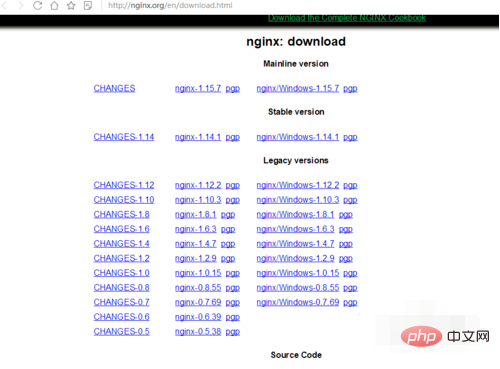
Task: Download nginx-1.15.7 source
Action: tap(198, 88)
